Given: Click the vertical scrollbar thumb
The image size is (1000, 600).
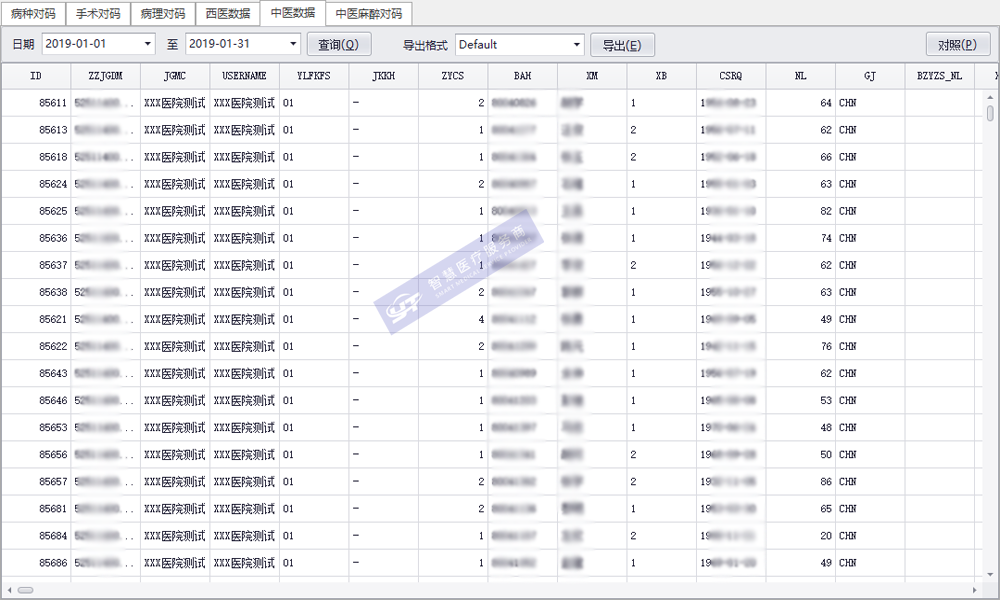Looking at the screenshot, I should (990, 113).
